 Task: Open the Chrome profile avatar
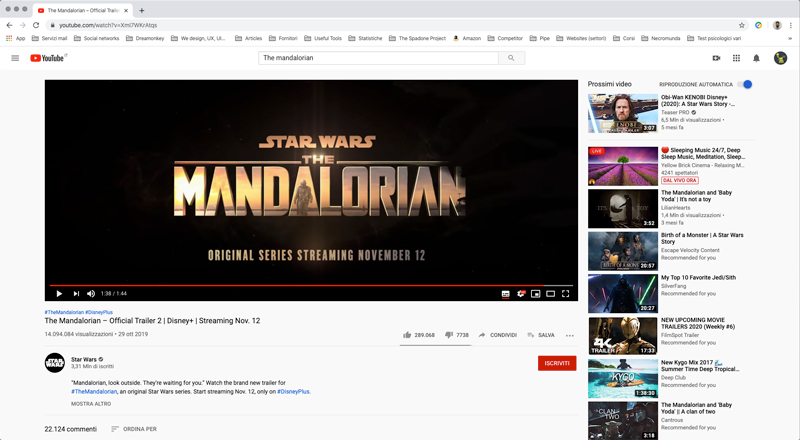coord(777,25)
